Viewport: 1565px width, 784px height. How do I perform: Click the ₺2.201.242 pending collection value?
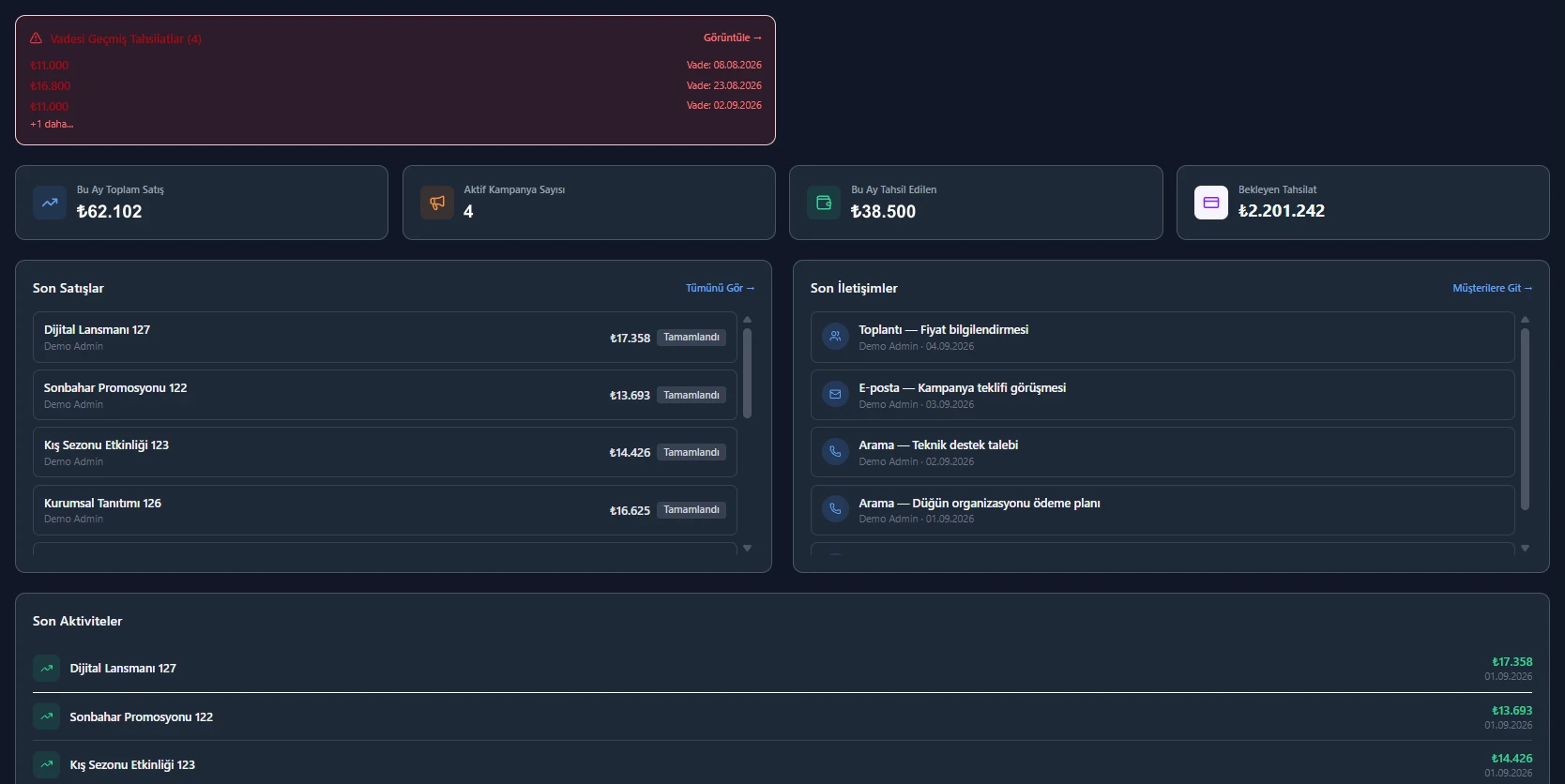(1281, 211)
